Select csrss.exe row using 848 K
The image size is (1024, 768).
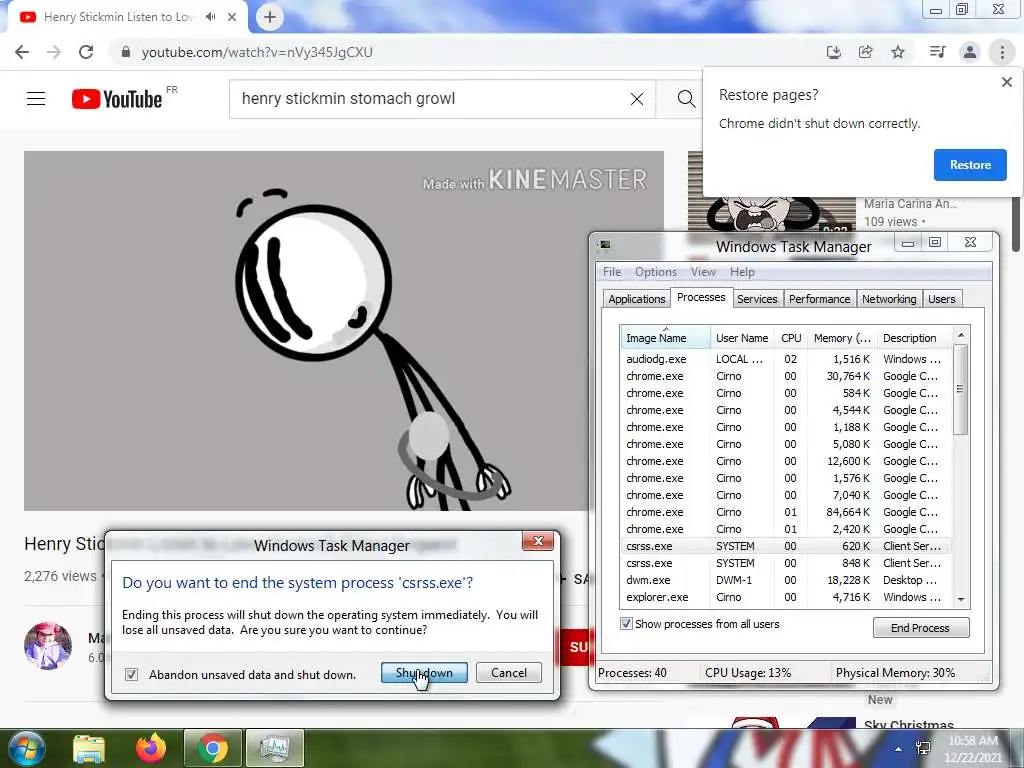coord(786,563)
